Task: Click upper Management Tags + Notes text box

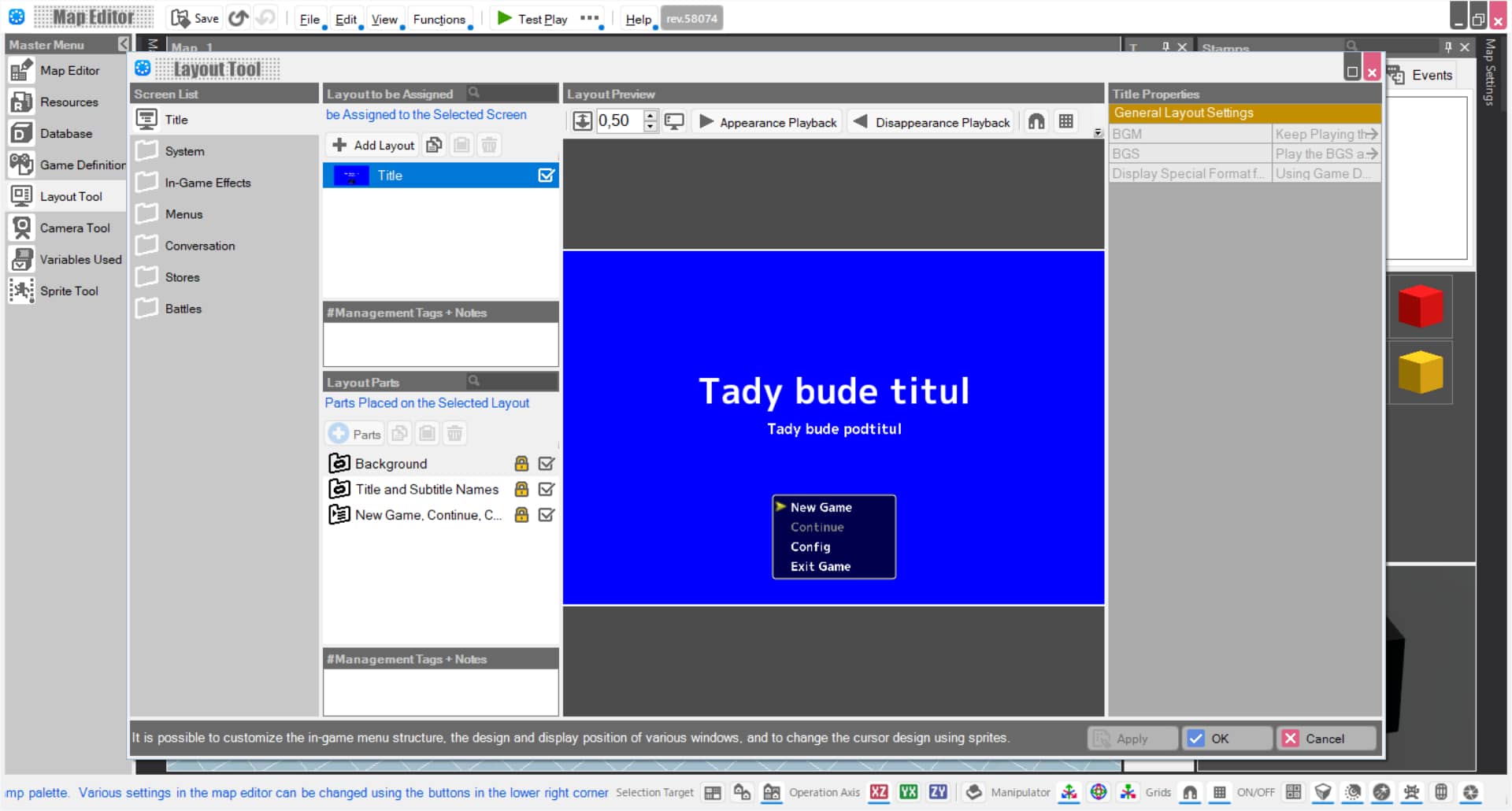Action: pyautogui.click(x=440, y=344)
